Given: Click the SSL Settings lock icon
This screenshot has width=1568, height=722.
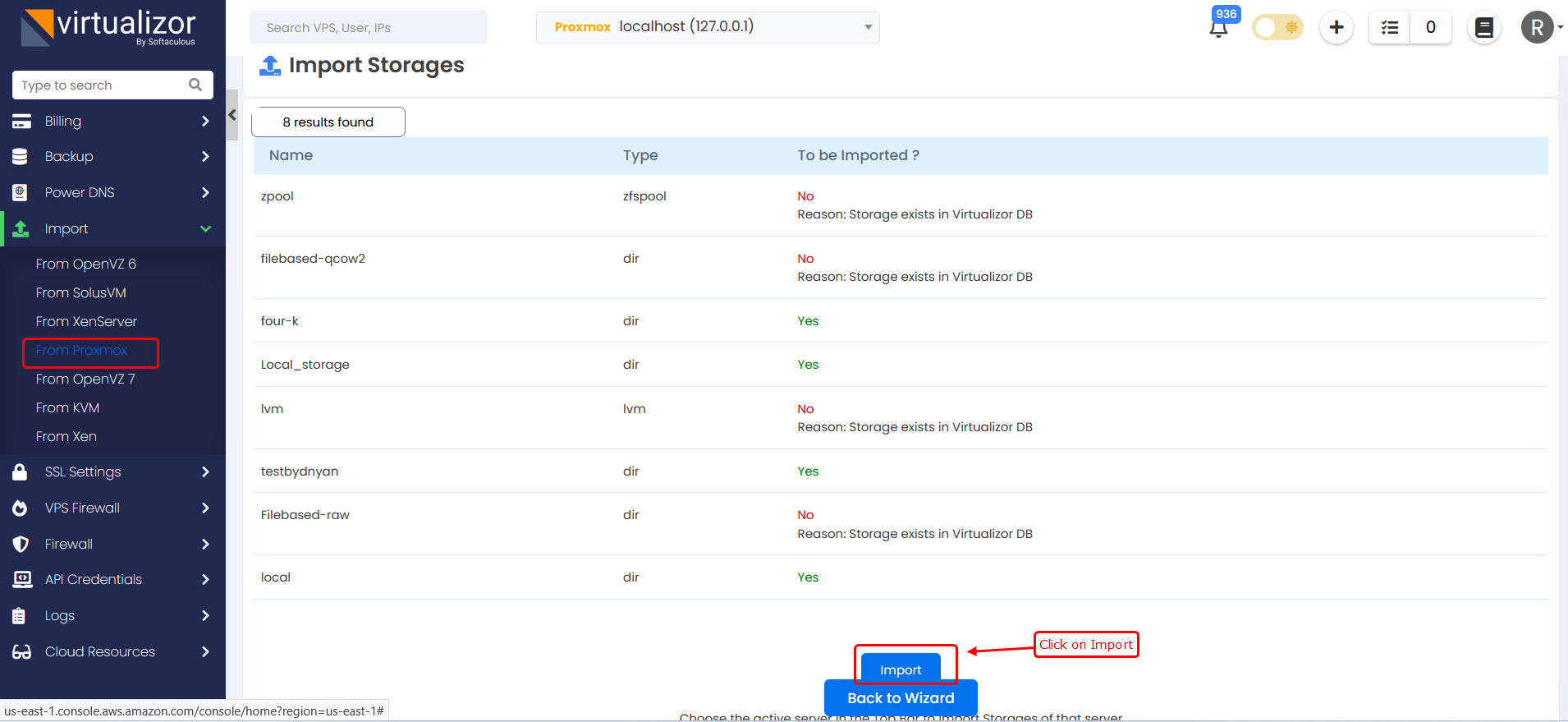Looking at the screenshot, I should click(x=20, y=471).
